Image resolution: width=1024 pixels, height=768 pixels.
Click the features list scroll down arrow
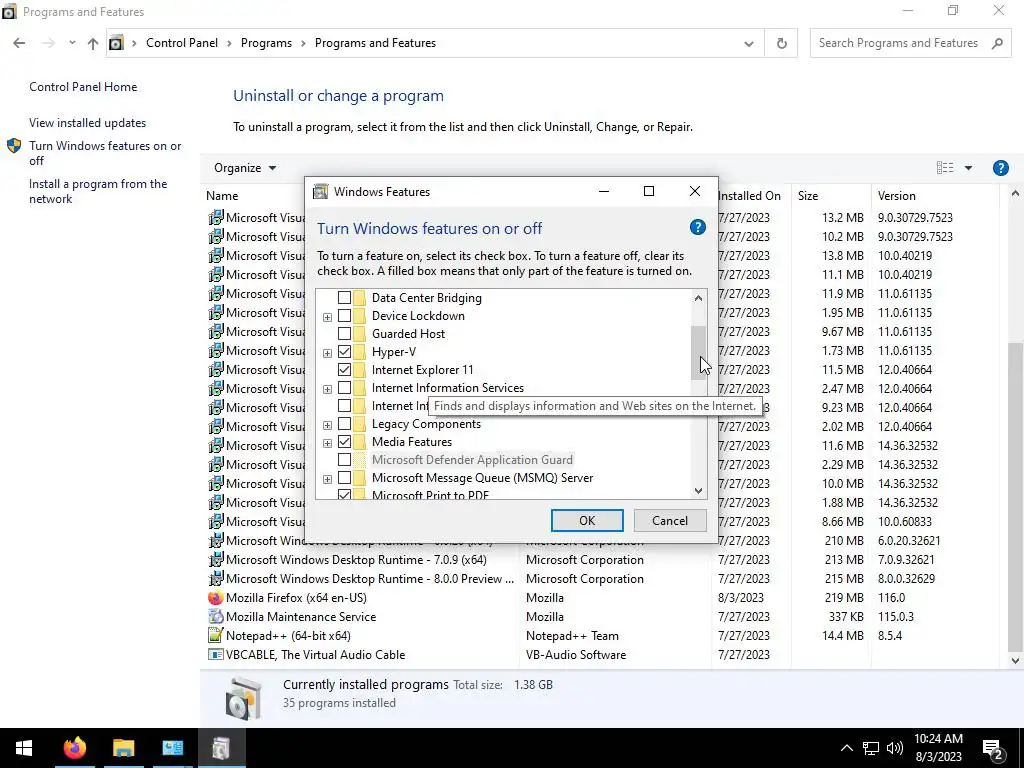tap(698, 491)
